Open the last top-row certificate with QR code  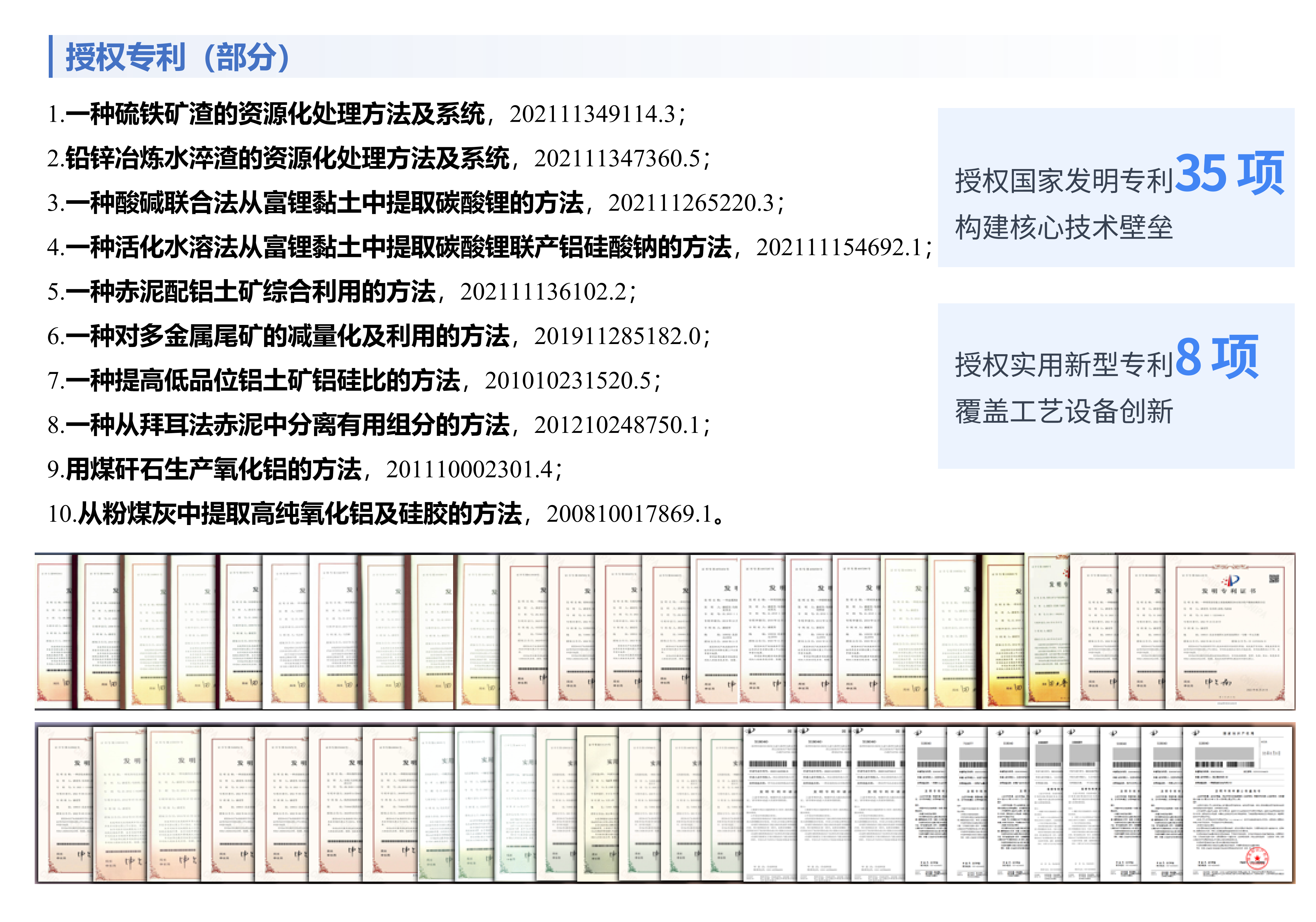tap(1230, 632)
